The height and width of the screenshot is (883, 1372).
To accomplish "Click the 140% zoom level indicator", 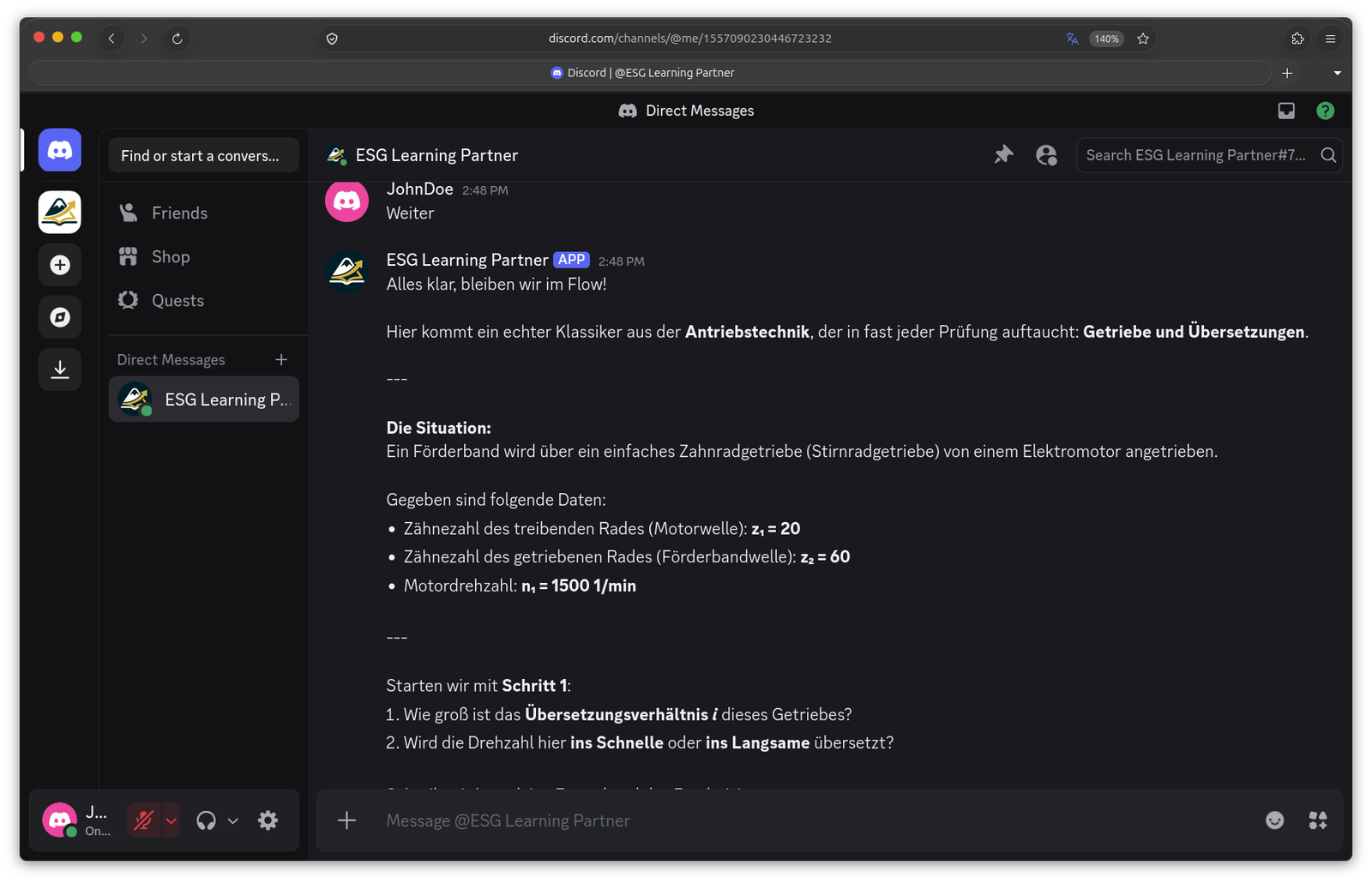I will (1106, 39).
